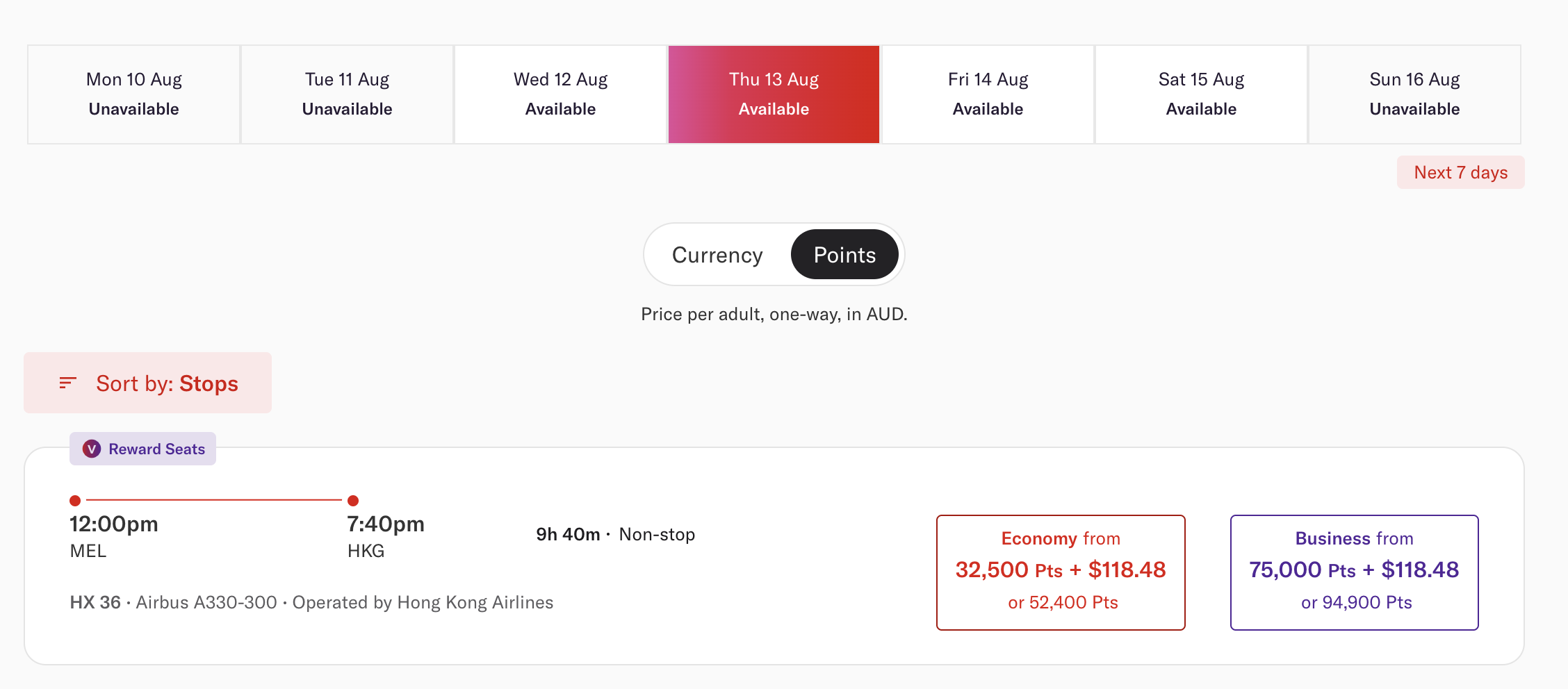1568x689 pixels.
Task: Click the sort lines icon
Action: point(67,383)
